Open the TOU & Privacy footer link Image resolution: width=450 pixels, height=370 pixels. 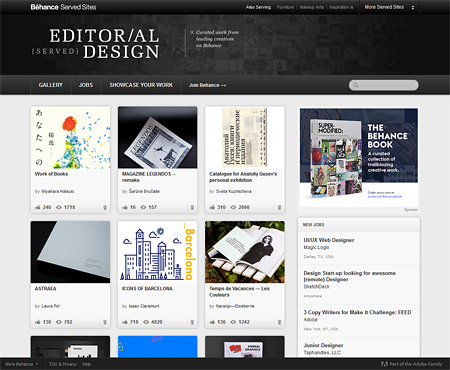pyautogui.click(x=63, y=364)
